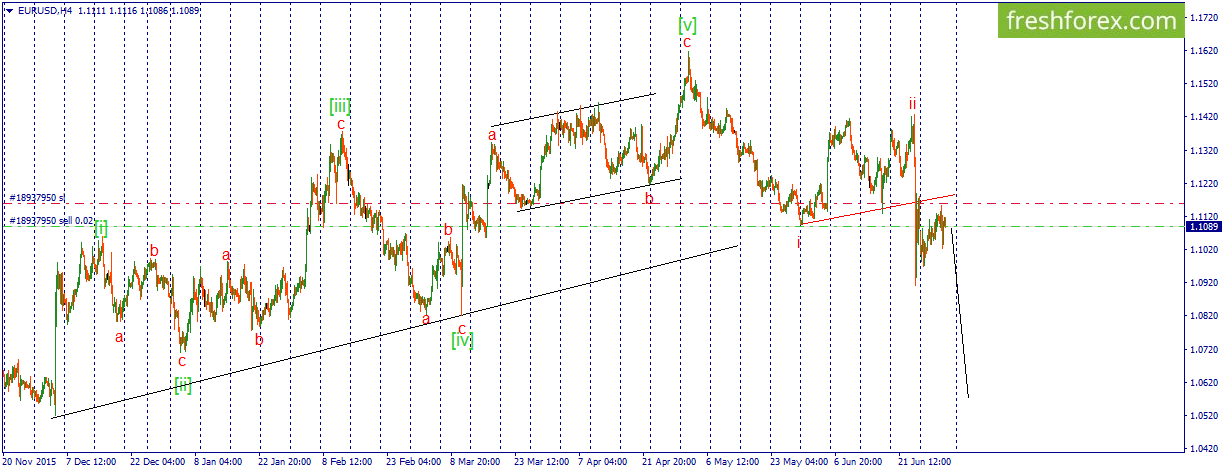
Task: Select the green [iii] wave label
Action: tap(340, 105)
